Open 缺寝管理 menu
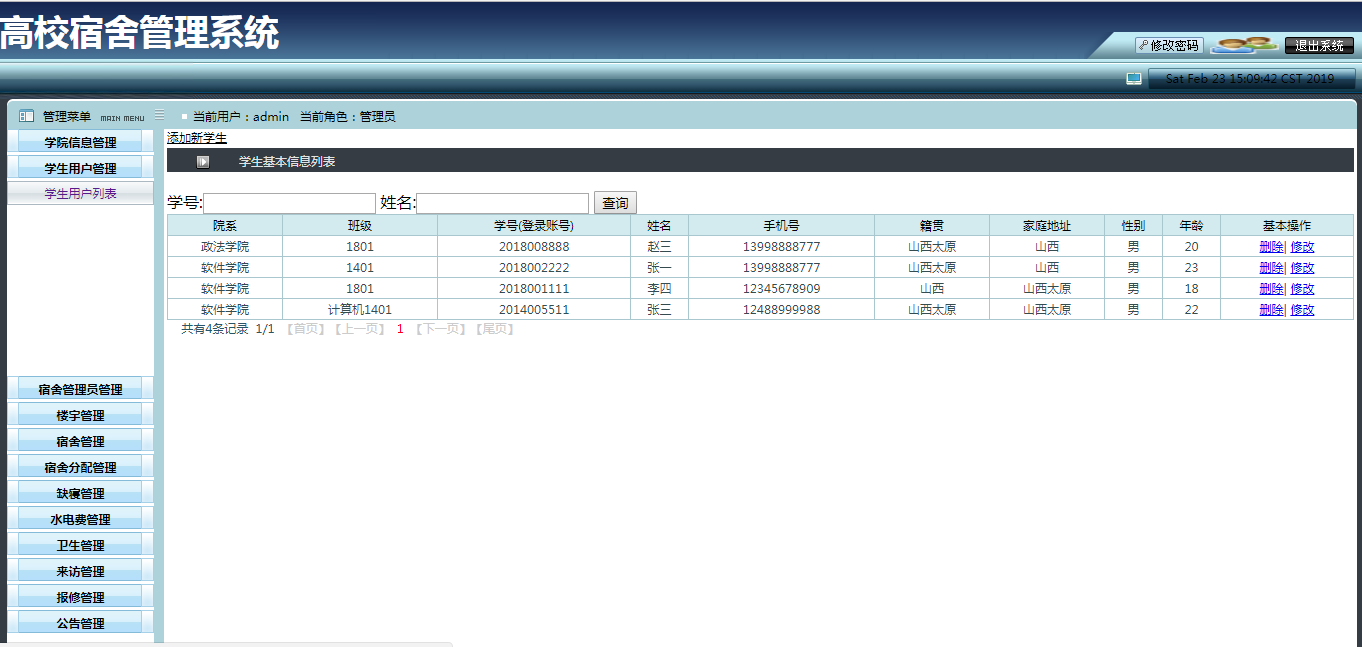 pos(80,493)
